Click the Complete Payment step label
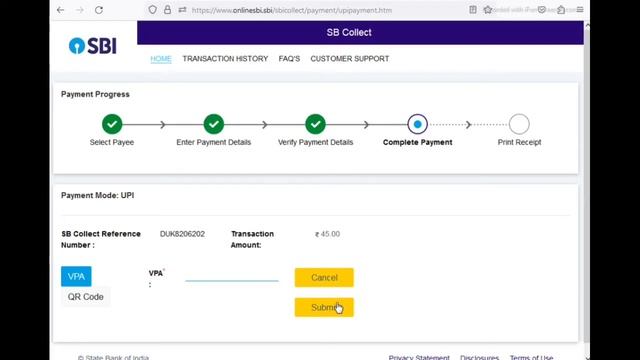 pos(417,142)
